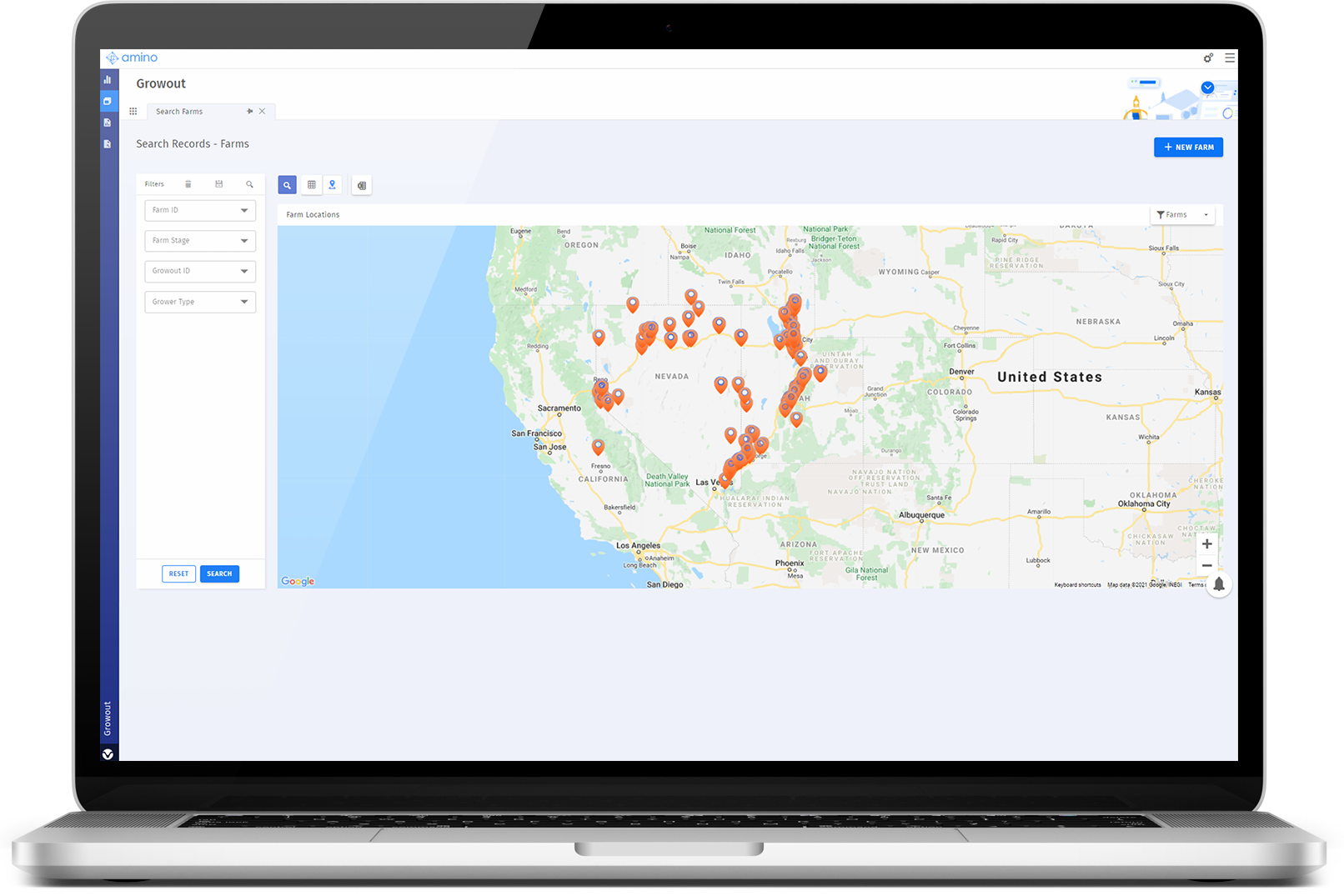Open the Grower Type dropdown
Screen dimensions: 1344x896
(200, 302)
